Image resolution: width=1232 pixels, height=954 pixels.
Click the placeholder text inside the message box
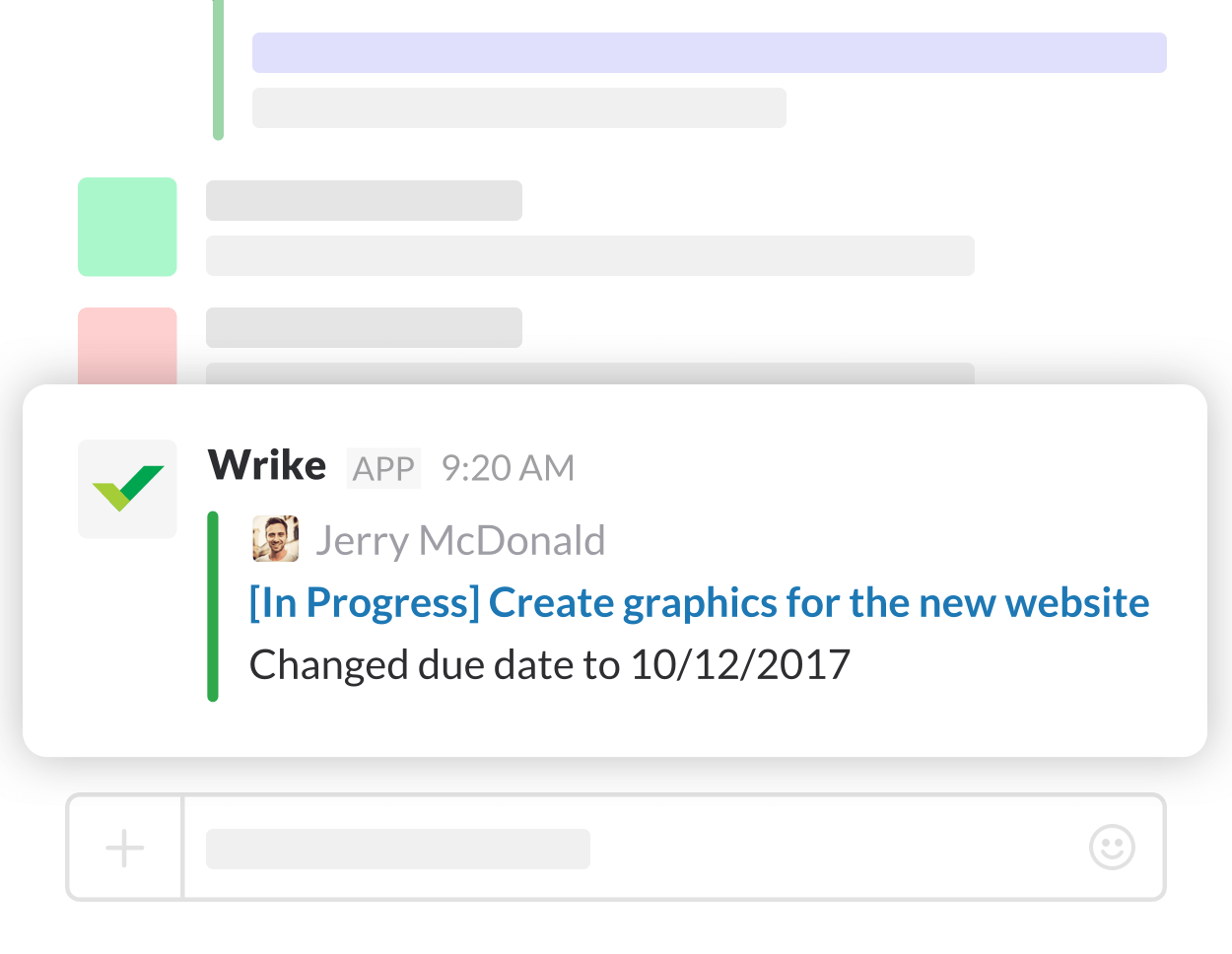coord(396,848)
